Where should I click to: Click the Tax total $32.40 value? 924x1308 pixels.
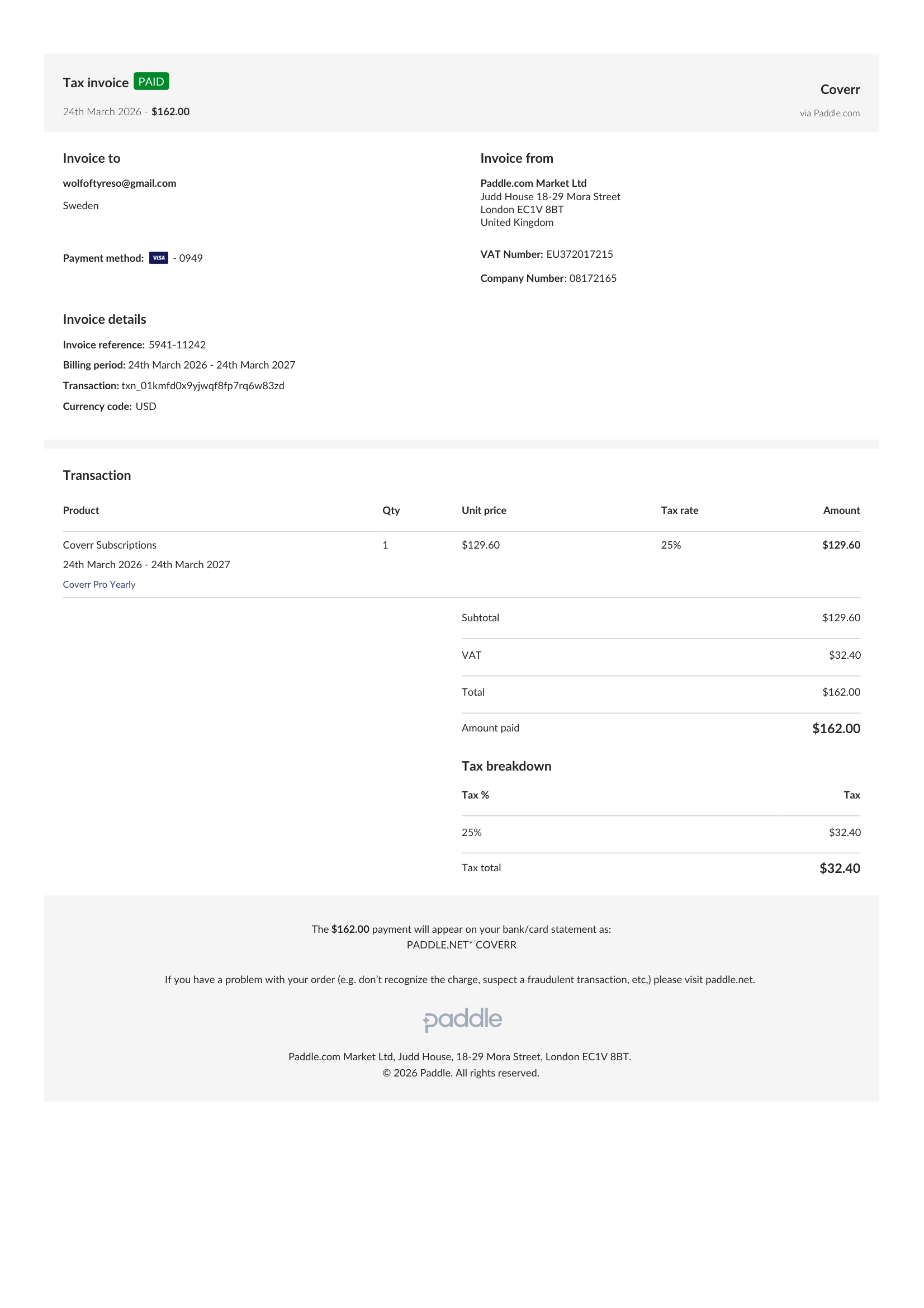click(840, 868)
